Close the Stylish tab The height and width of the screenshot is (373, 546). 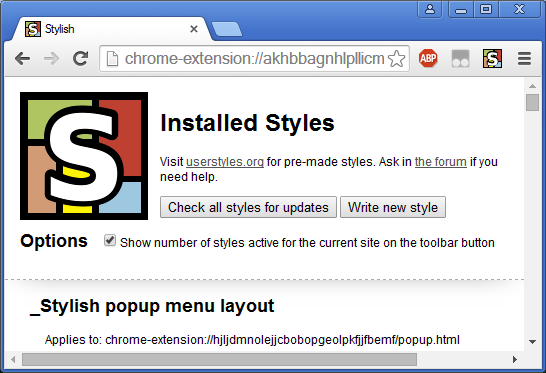(194, 29)
